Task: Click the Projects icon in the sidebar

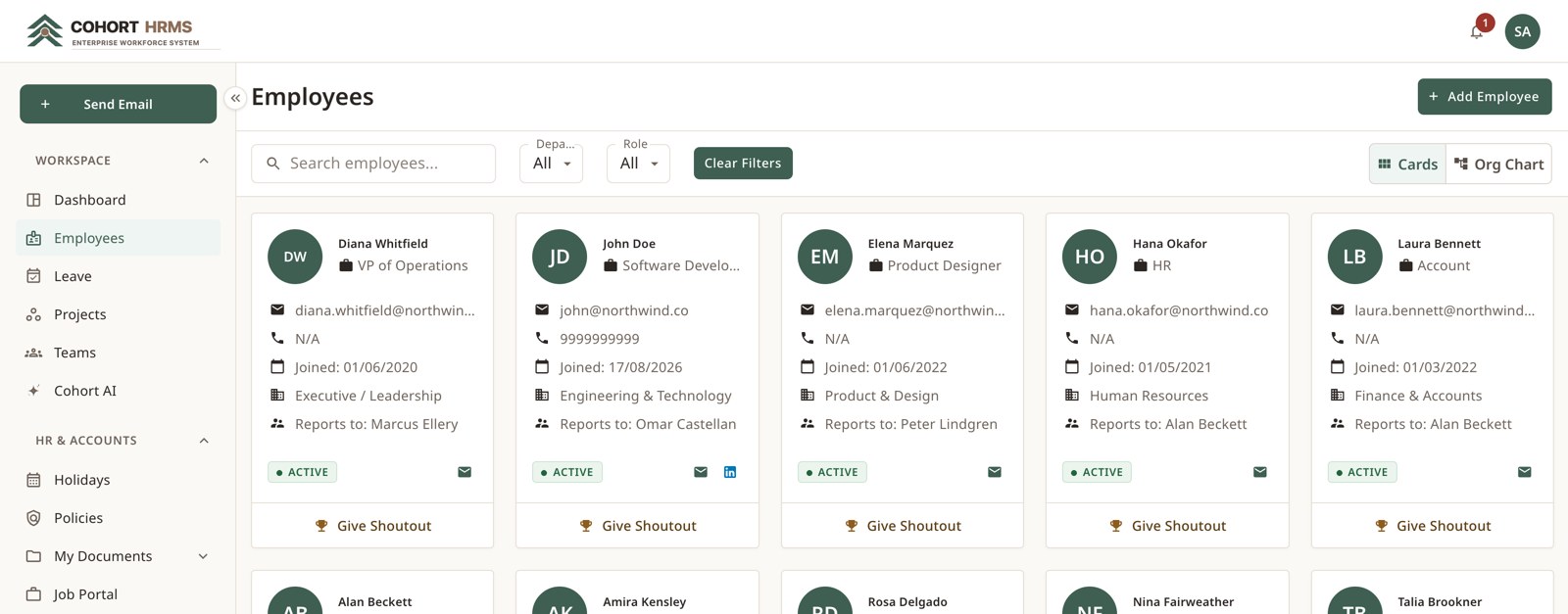Action: pyautogui.click(x=33, y=314)
